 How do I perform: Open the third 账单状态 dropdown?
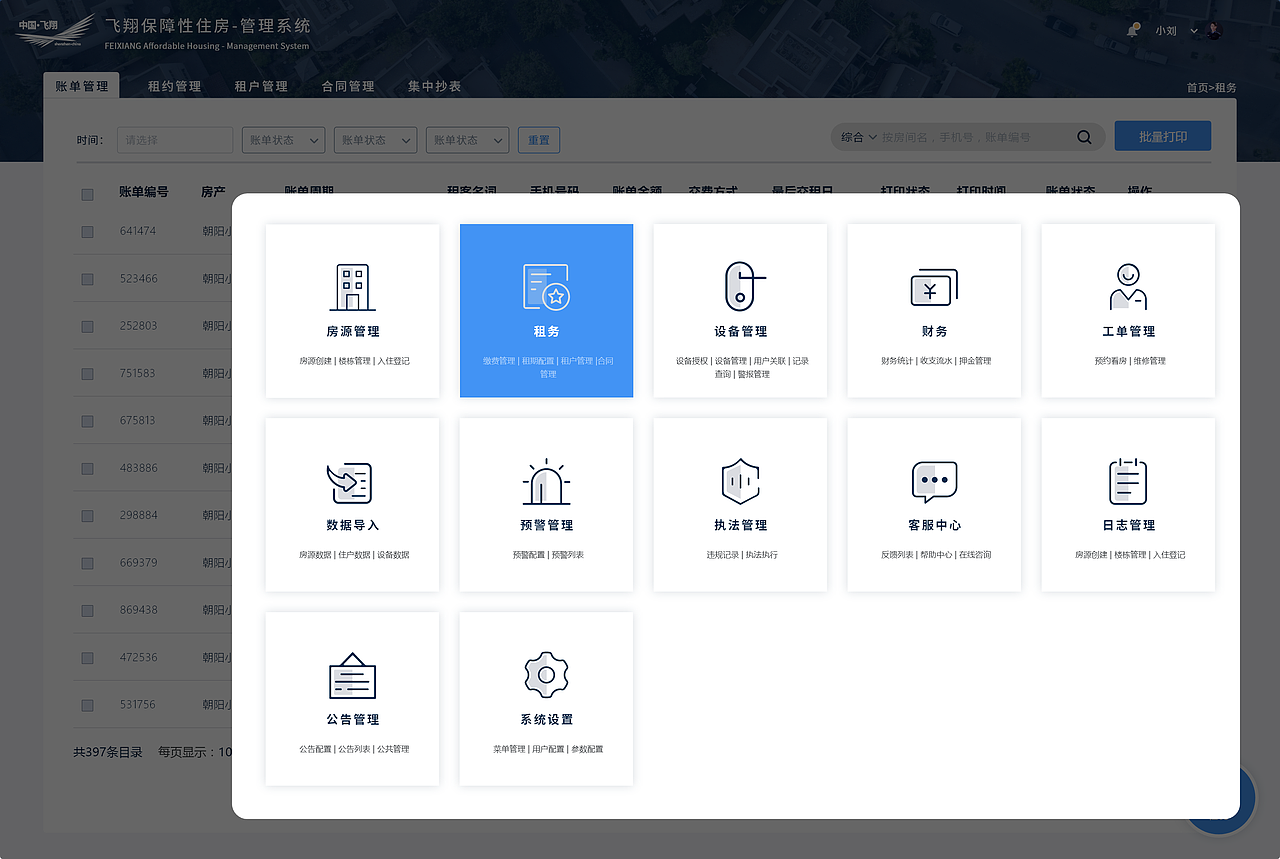467,140
